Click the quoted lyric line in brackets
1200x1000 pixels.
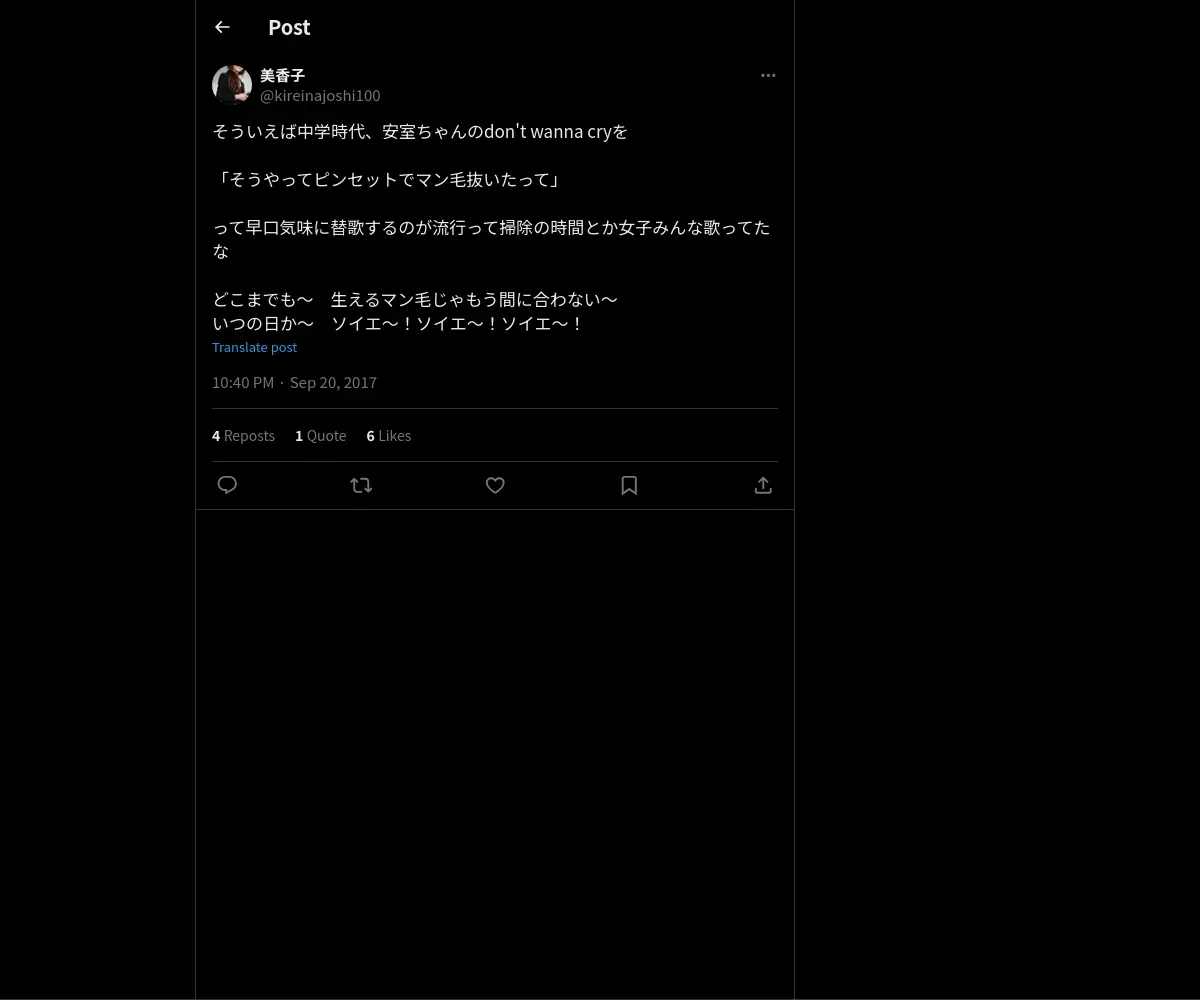[388, 179]
